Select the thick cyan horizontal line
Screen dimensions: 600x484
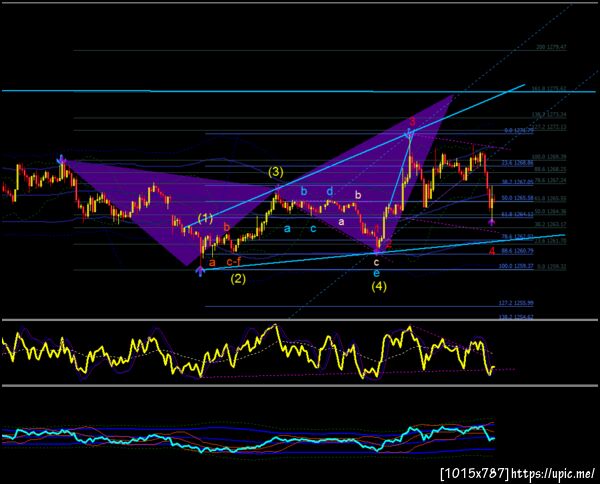point(298,91)
